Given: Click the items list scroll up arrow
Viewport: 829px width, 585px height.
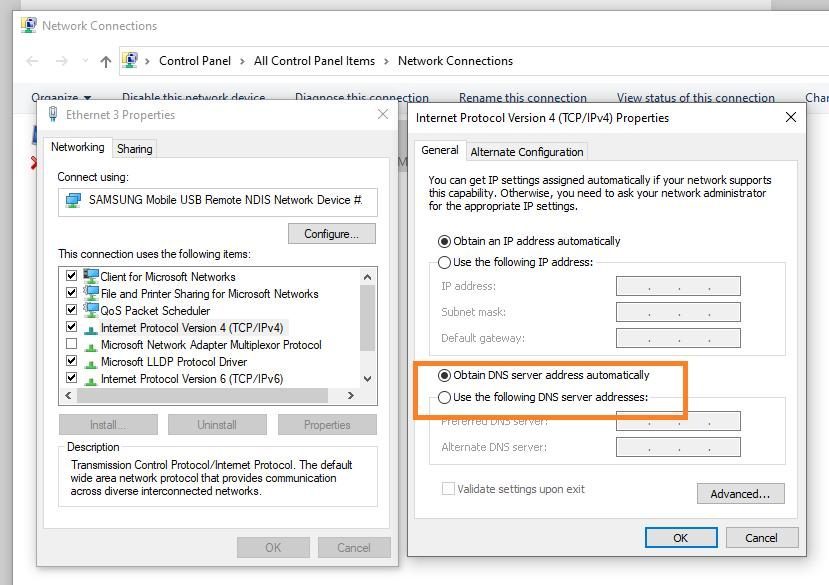Looking at the screenshot, I should click(x=367, y=277).
